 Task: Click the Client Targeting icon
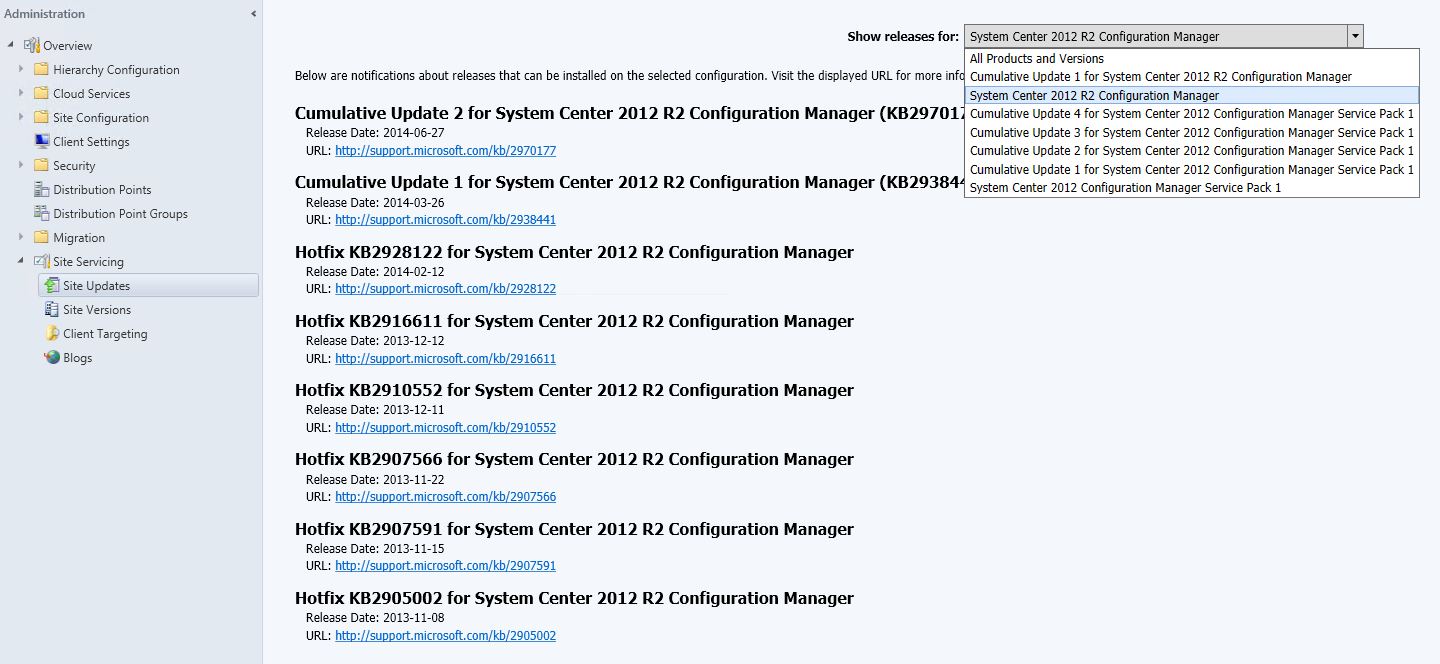coord(51,333)
